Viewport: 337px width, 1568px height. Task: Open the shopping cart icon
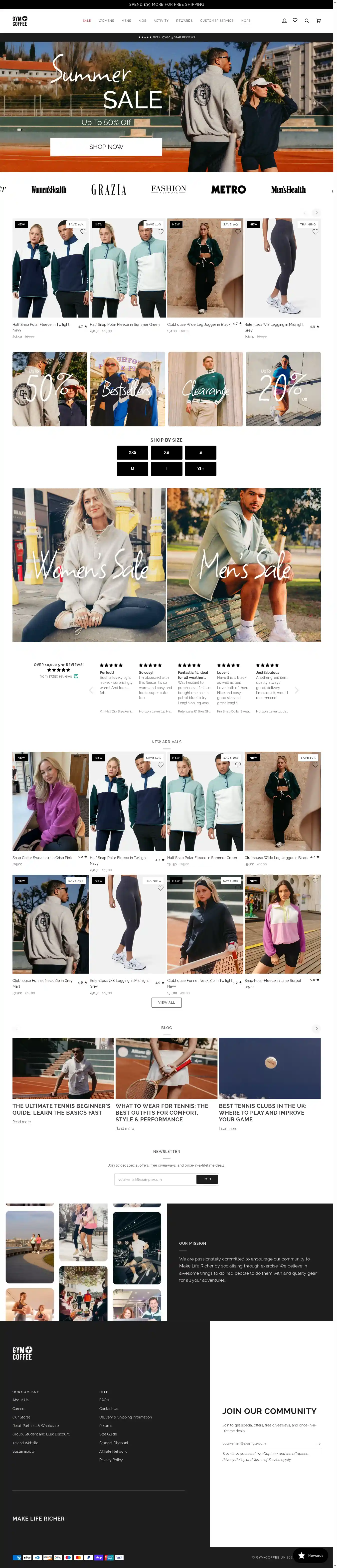[318, 21]
